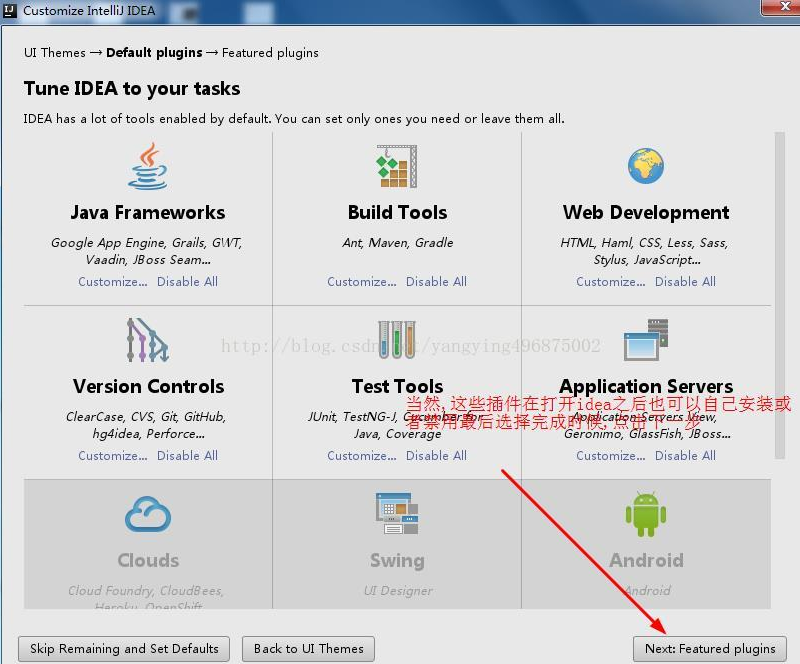Click the IntelliJ IDEA title bar logo
This screenshot has width=800, height=664.
coord(10,11)
